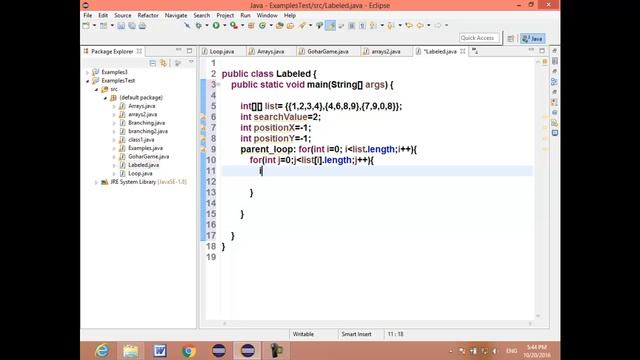This screenshot has width=640, height=360.
Task: Click the Print toolbar icon
Action: [x=142, y=26]
